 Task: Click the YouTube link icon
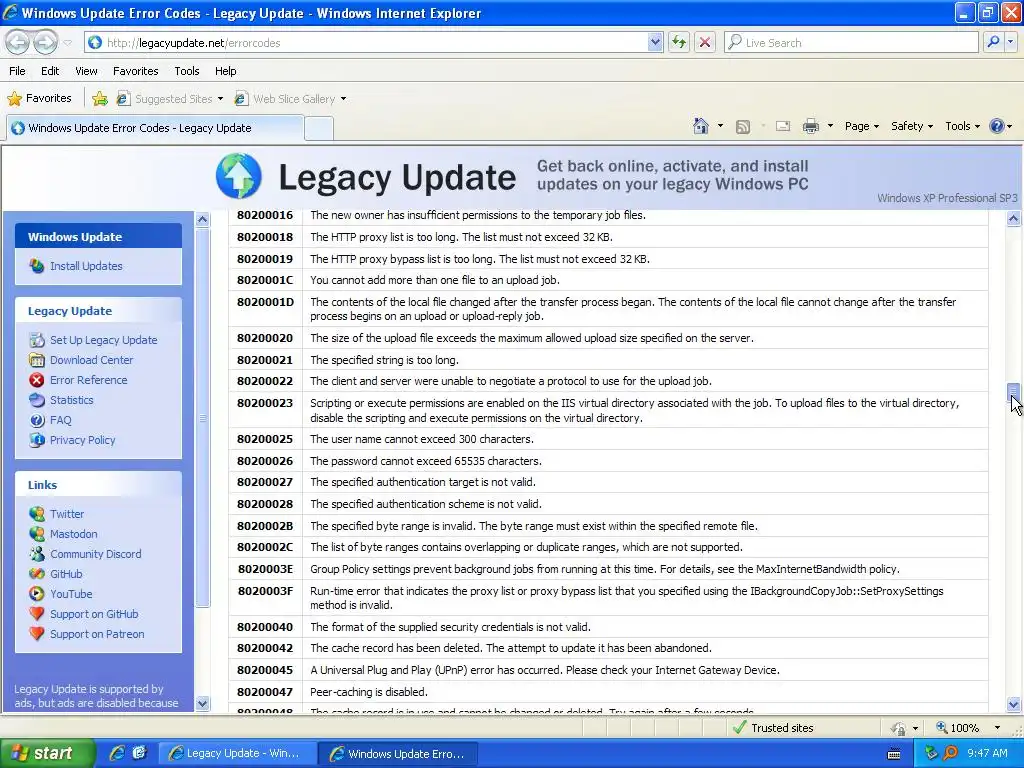[x=37, y=594]
